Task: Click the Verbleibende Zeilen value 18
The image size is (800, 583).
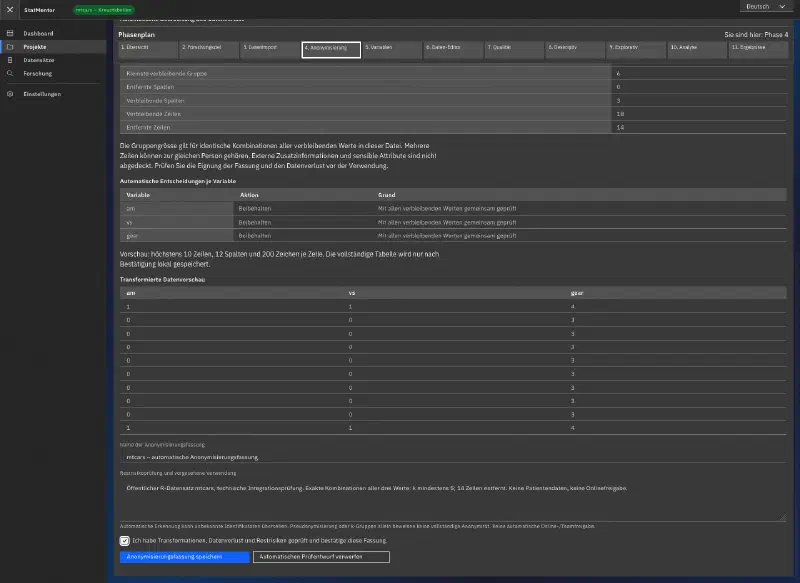Action: click(x=620, y=114)
